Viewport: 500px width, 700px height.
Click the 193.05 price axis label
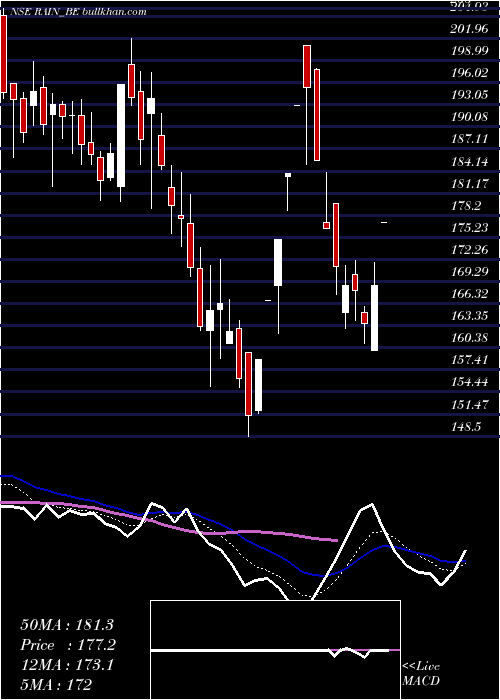pos(467,96)
